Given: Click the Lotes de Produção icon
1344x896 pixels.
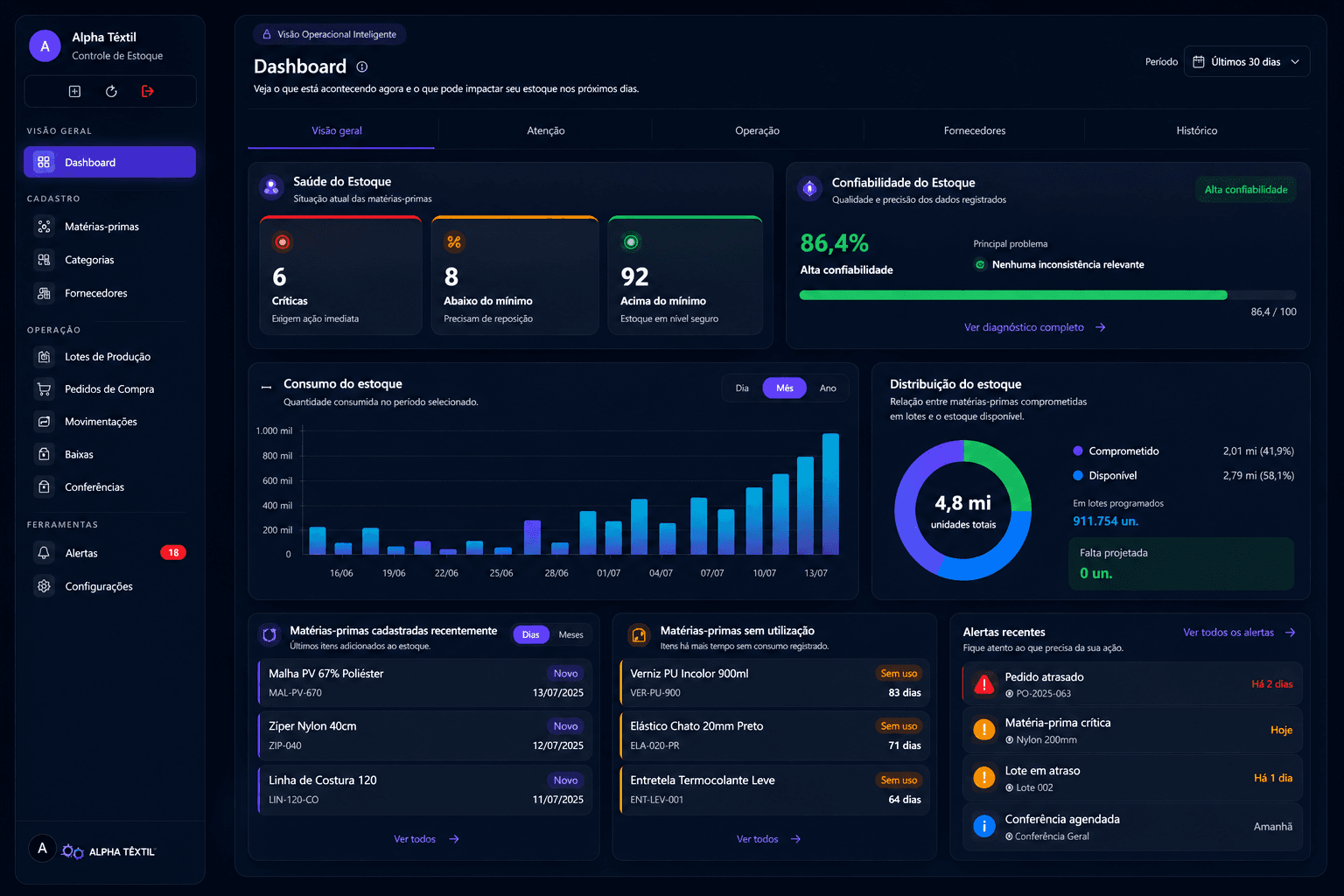Looking at the screenshot, I should (x=44, y=356).
